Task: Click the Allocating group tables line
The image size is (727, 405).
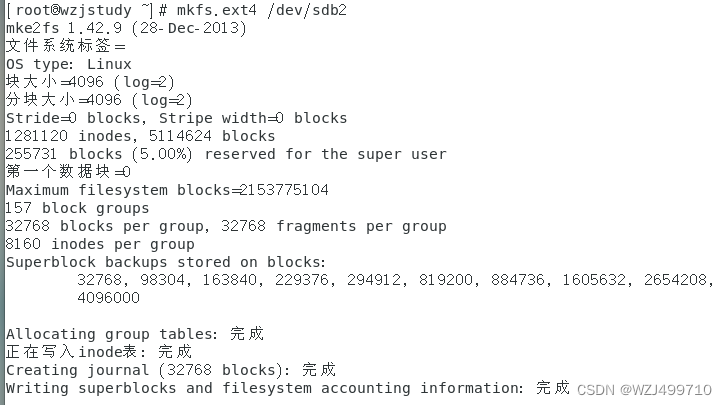Action: coord(135,334)
